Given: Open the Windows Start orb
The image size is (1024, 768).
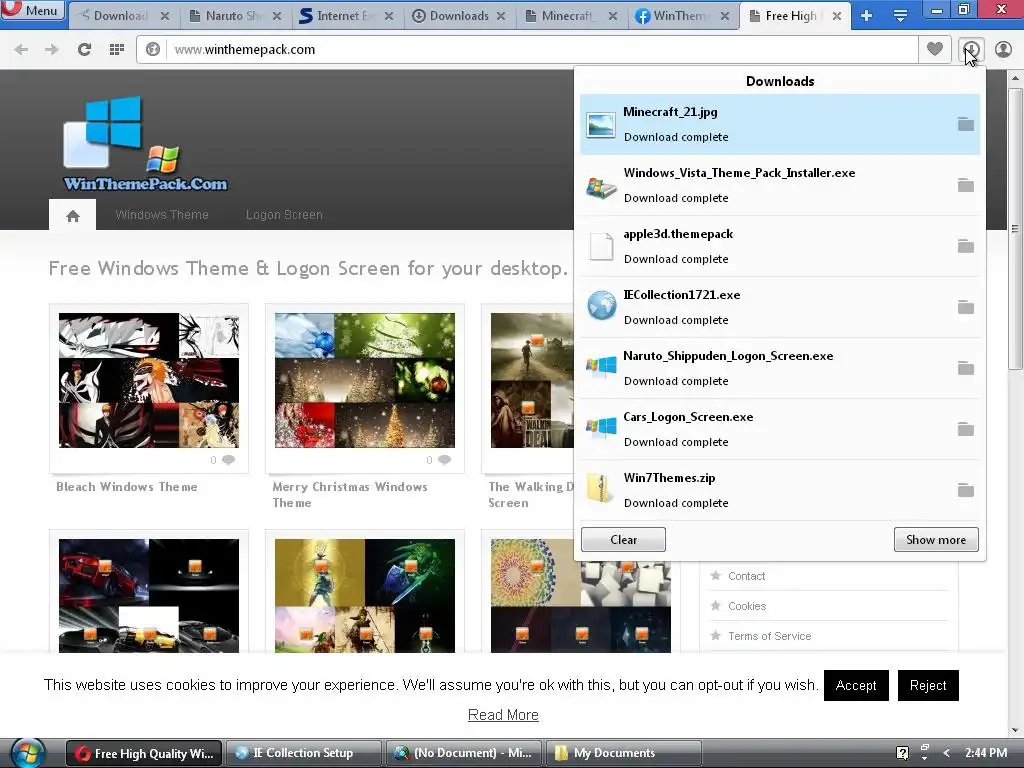Looking at the screenshot, I should [x=26, y=753].
